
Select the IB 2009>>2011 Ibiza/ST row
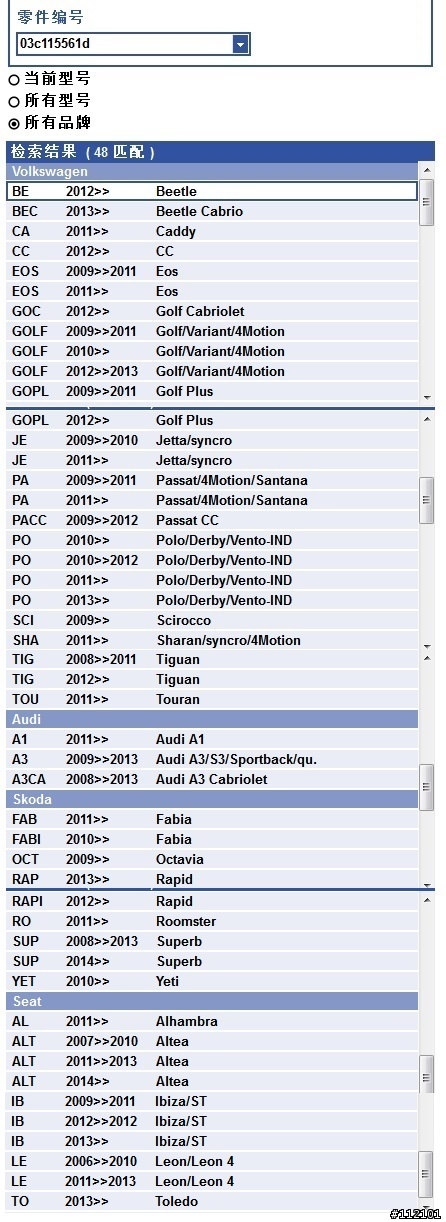212,1101
